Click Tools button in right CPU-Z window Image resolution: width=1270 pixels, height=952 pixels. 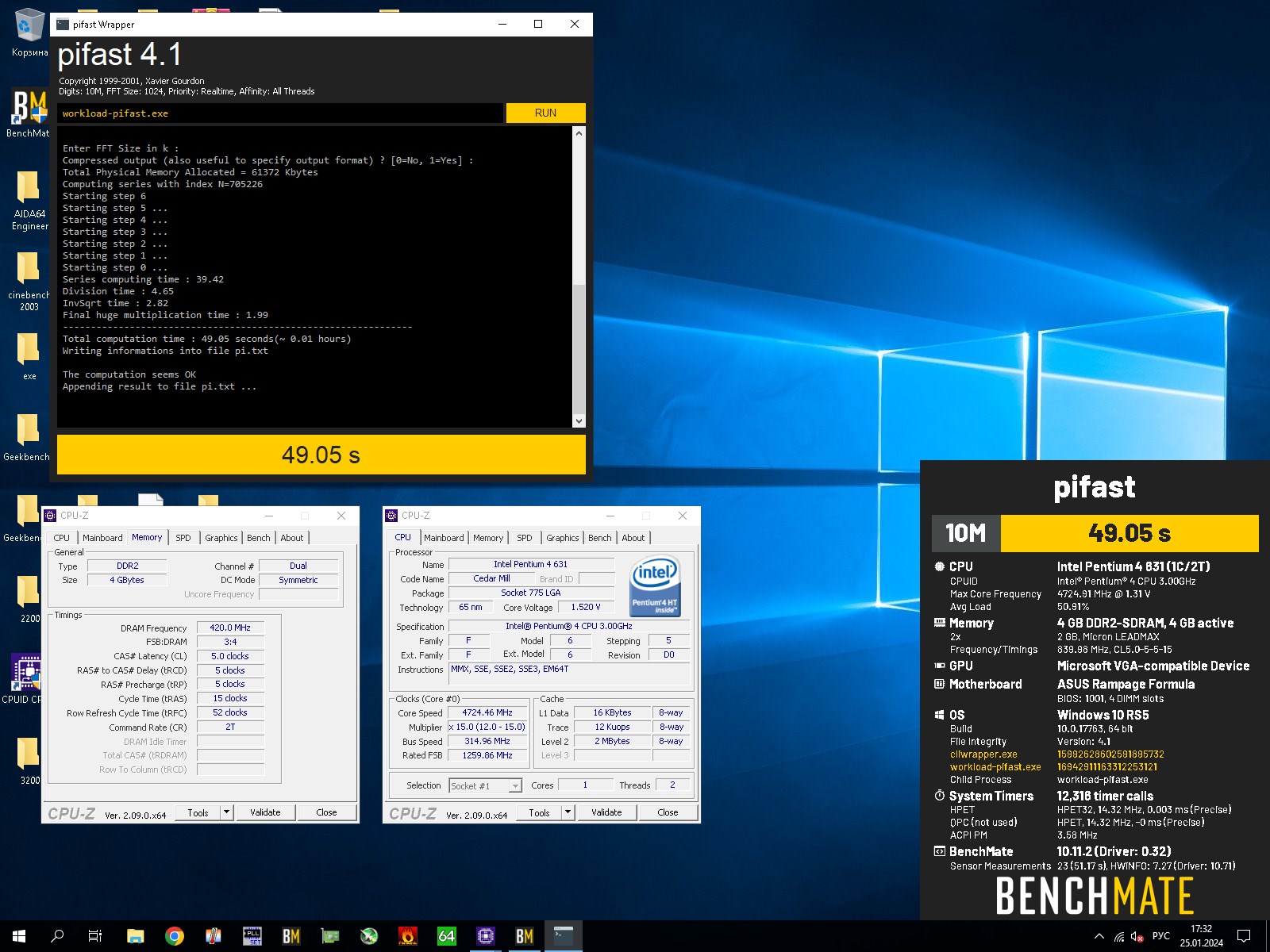point(539,812)
